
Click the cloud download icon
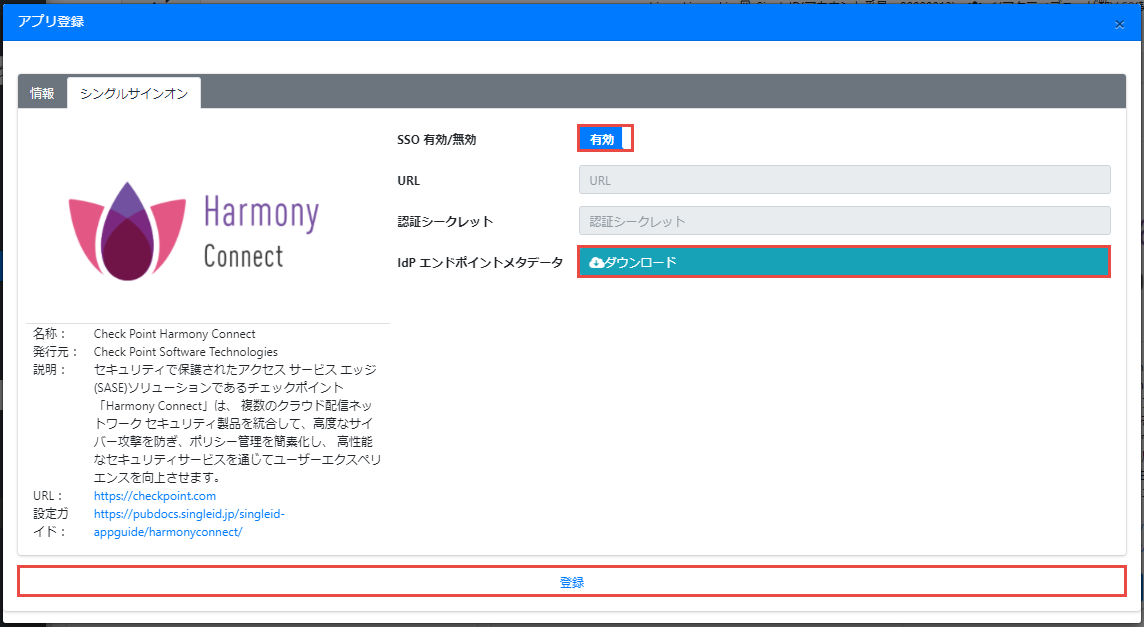point(597,262)
